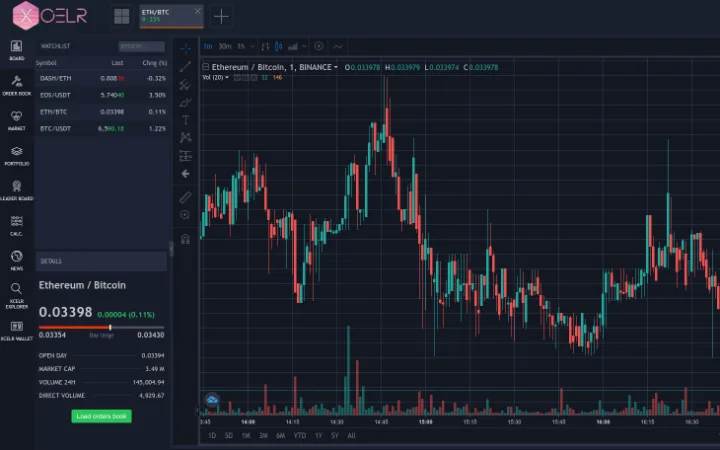Click the back arrow in drawing toolbar
Image resolution: width=720 pixels, height=450 pixels.
pyautogui.click(x=186, y=174)
